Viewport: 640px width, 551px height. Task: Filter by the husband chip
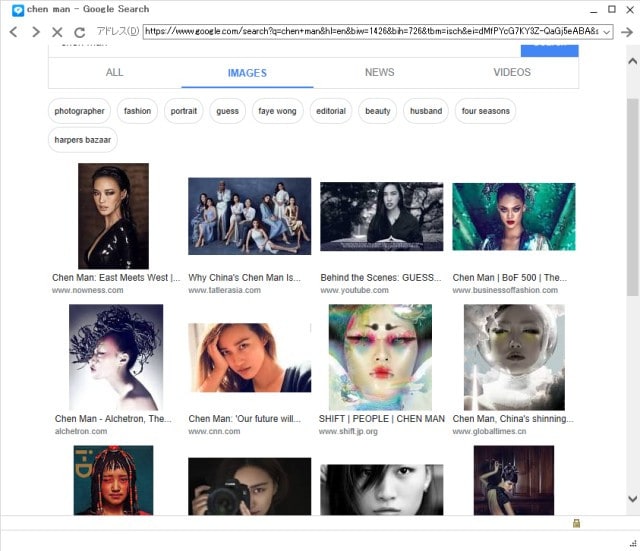[x=426, y=111]
